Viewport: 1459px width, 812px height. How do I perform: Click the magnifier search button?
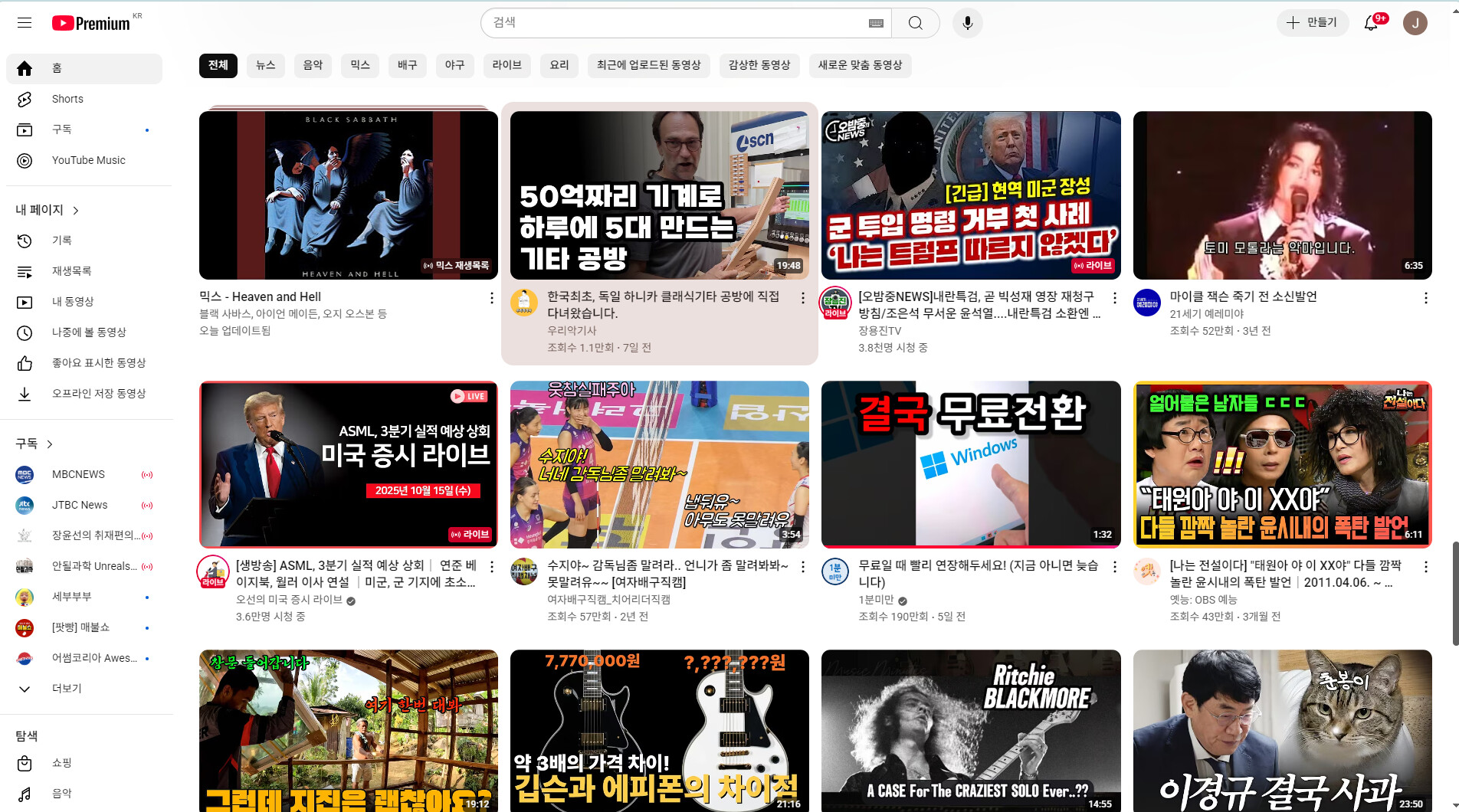tap(916, 23)
